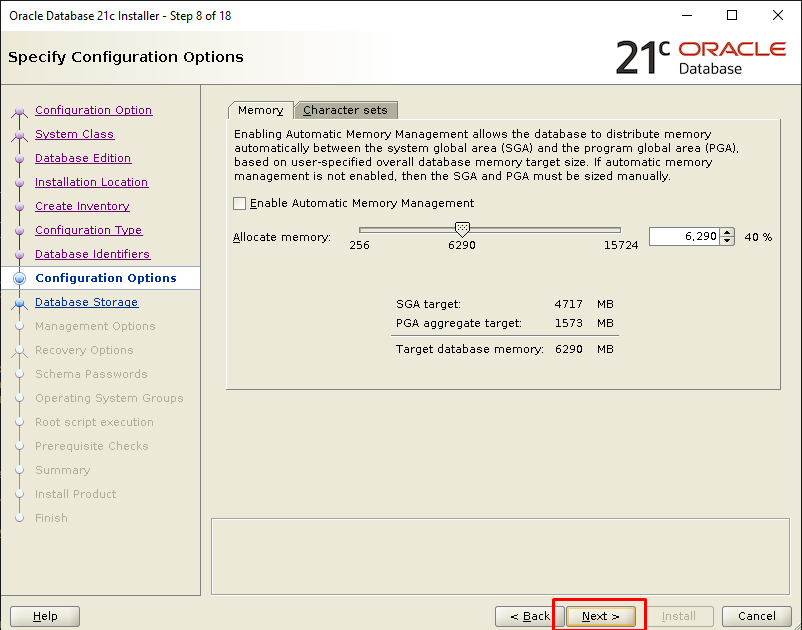Enable Automatic Memory Management checkbox

click(x=239, y=204)
